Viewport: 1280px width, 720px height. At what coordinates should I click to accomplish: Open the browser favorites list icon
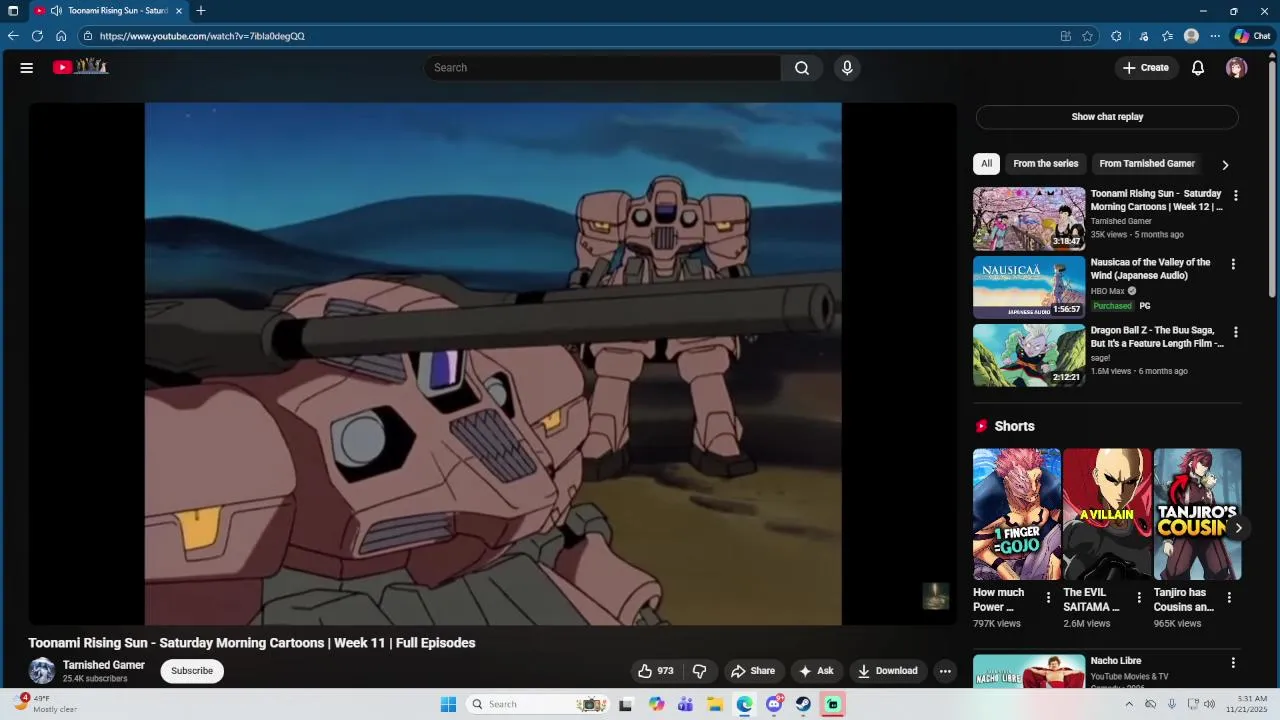point(1167,36)
